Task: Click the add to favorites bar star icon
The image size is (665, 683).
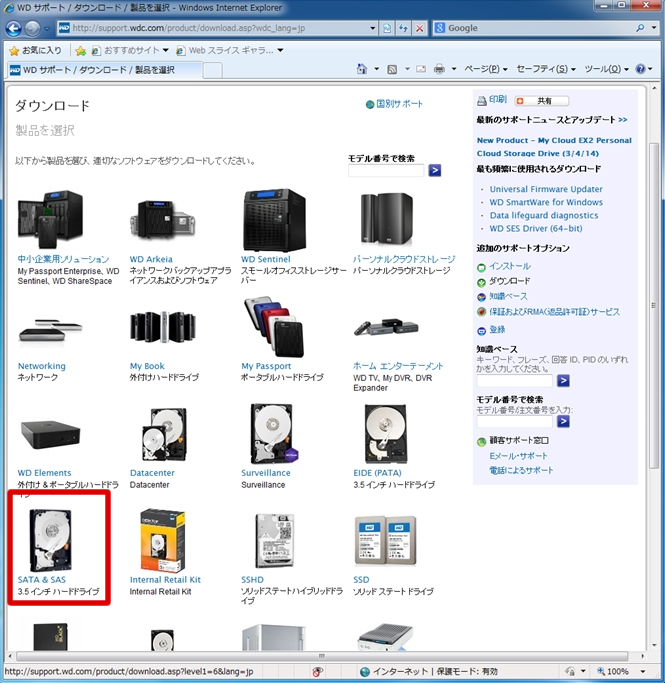Action: pos(81,51)
